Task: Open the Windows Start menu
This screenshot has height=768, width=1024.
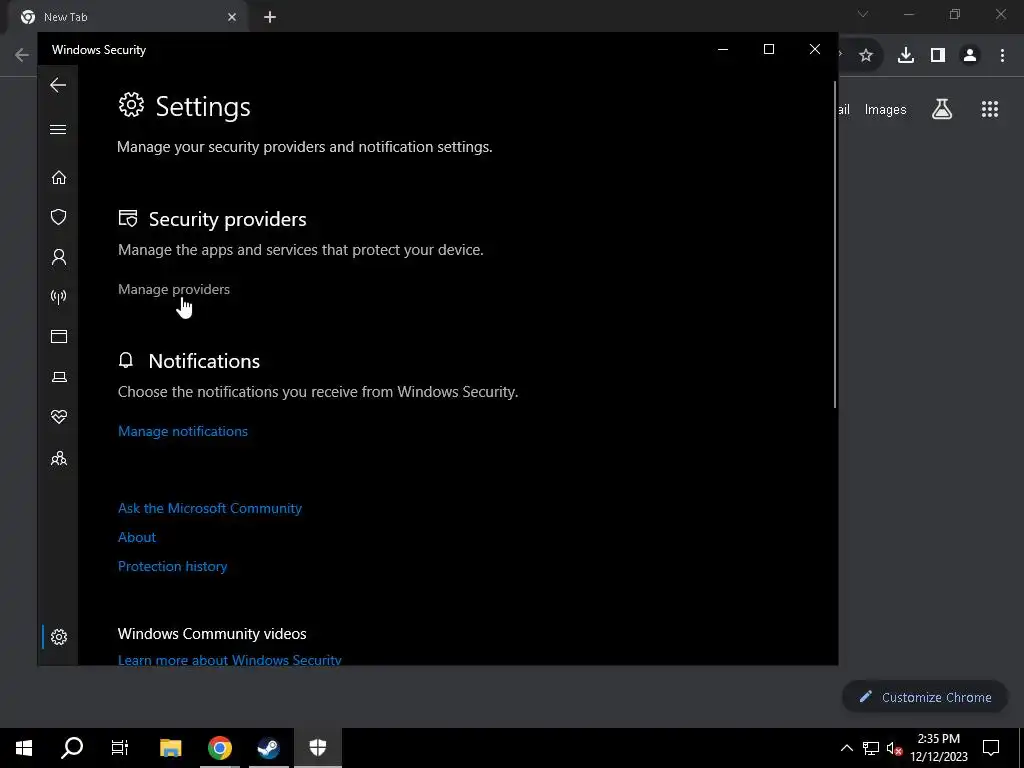Action: click(x=24, y=748)
